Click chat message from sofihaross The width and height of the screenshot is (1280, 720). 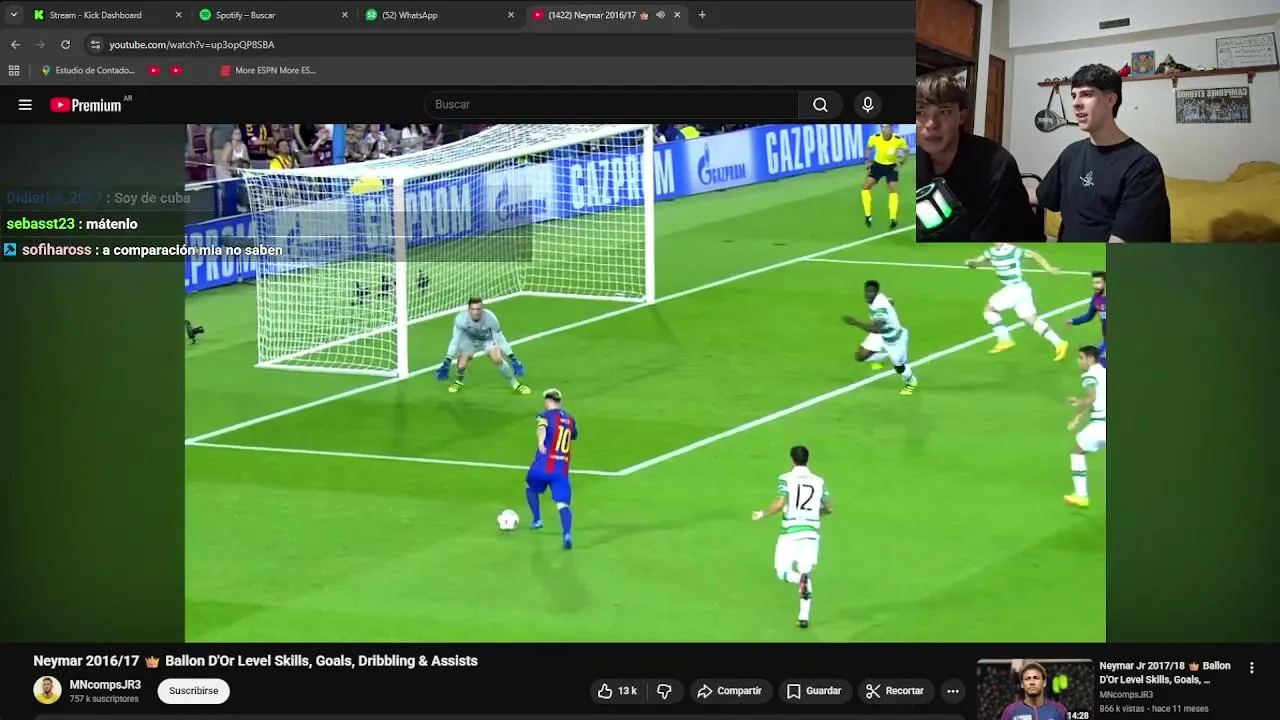[143, 250]
